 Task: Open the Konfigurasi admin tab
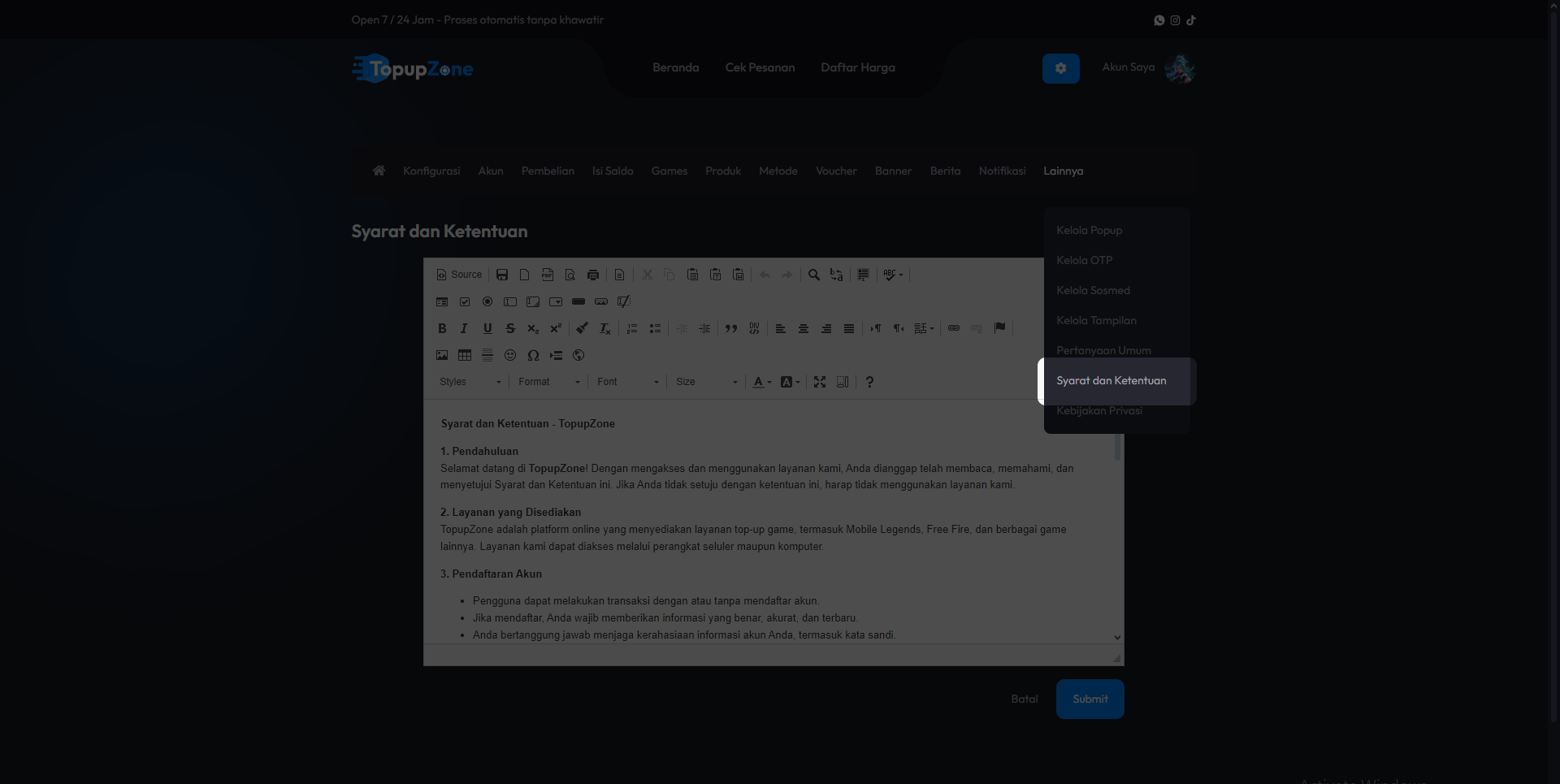point(431,171)
